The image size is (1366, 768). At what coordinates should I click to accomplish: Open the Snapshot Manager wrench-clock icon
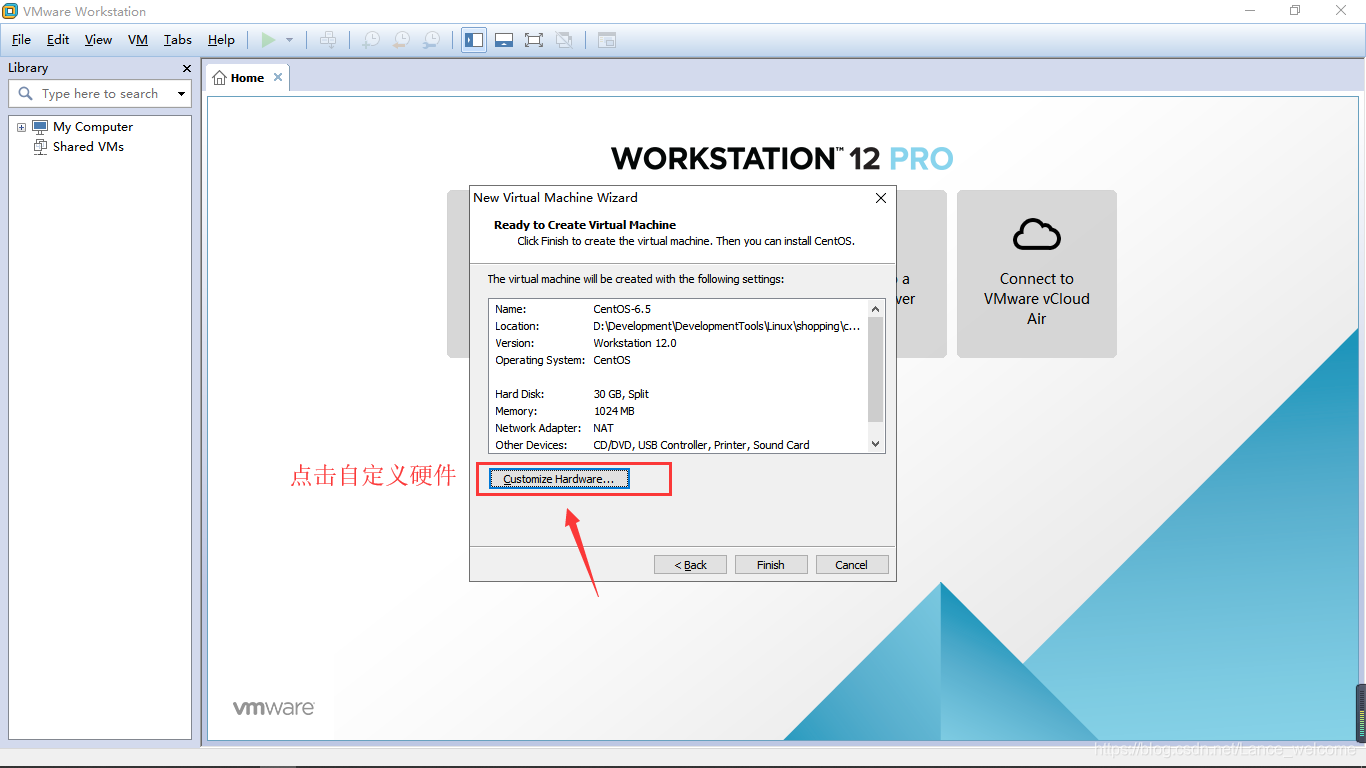coord(431,40)
